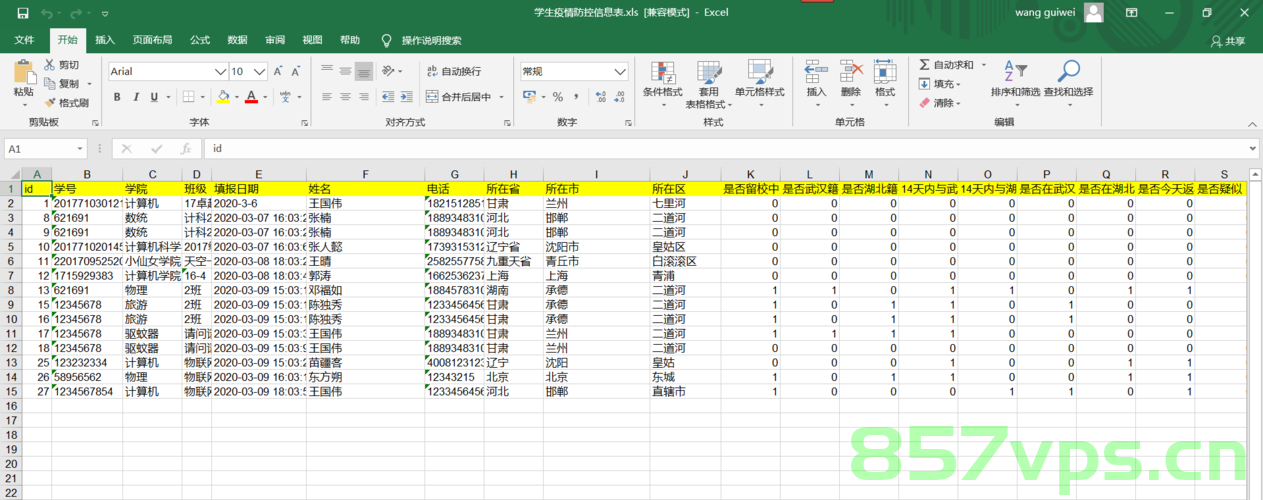Toggle Italic formatting

coord(136,97)
